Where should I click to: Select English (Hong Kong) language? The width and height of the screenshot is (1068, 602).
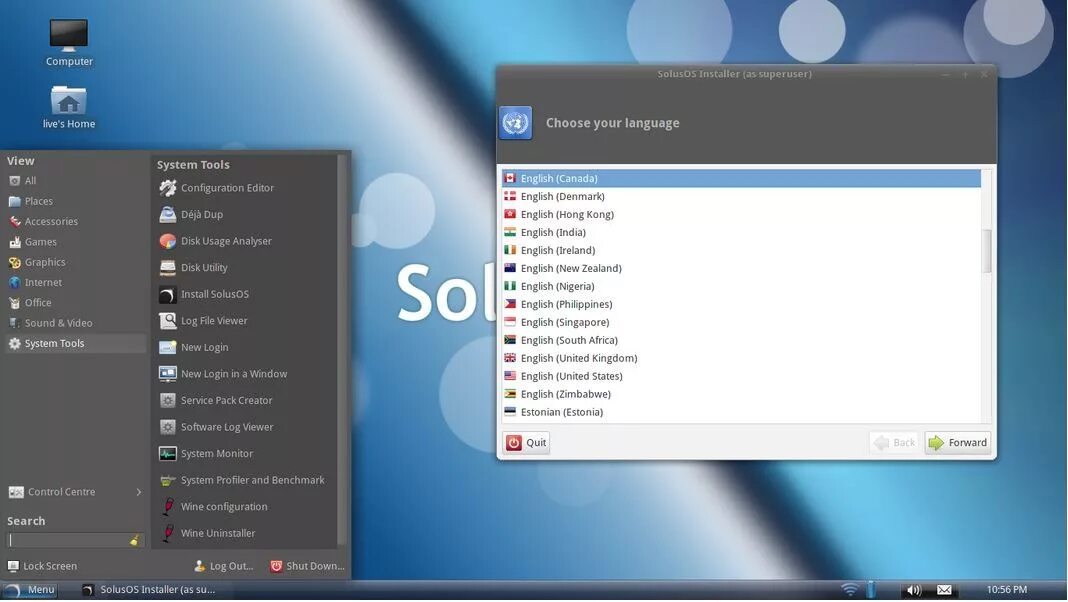click(741, 215)
